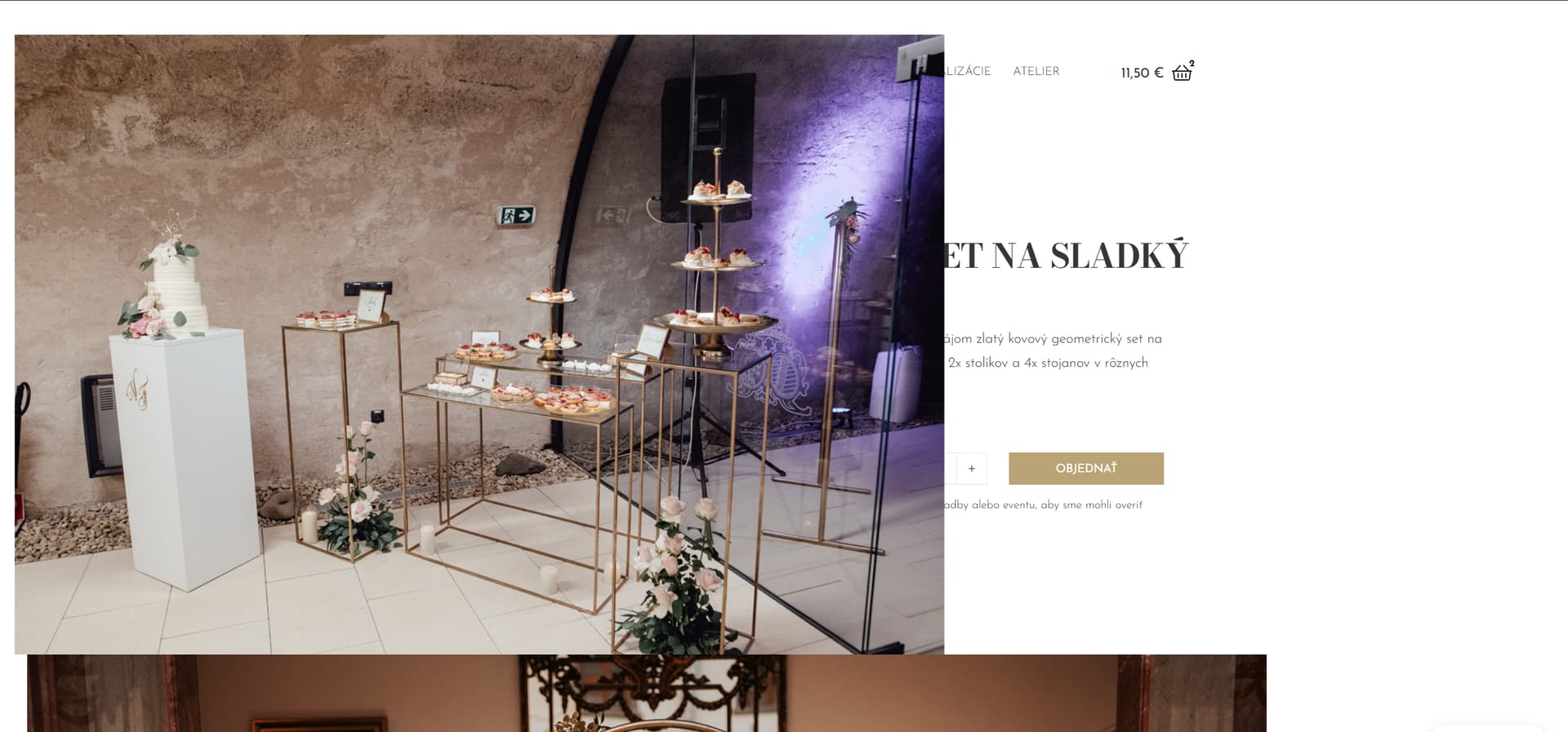Open the shopping basket icon
This screenshot has height=732, width=1568.
pos(1181,74)
